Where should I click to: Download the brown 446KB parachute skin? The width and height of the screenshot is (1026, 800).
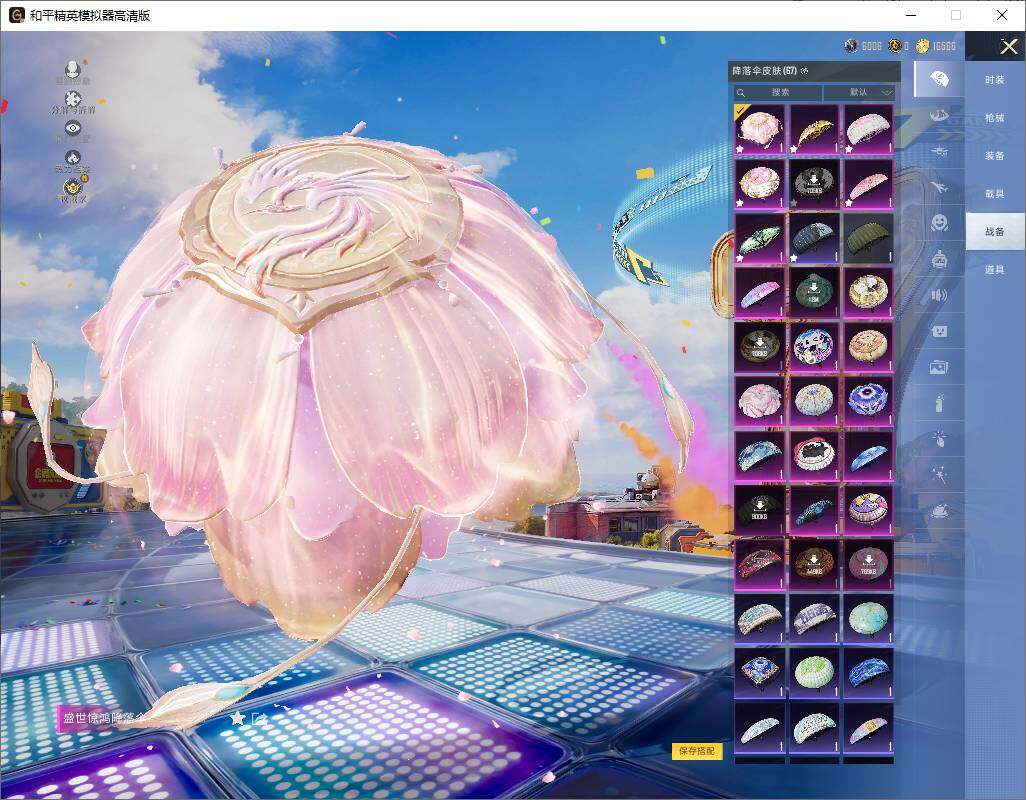click(814, 564)
